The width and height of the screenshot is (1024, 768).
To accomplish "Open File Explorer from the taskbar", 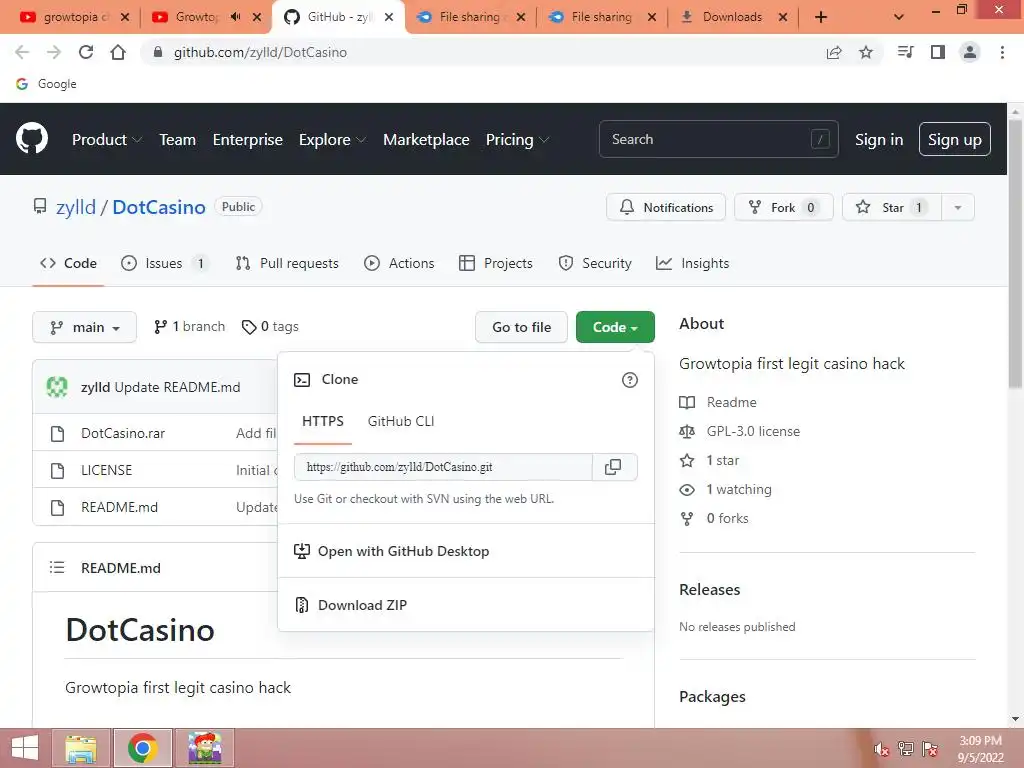I will click(x=81, y=748).
